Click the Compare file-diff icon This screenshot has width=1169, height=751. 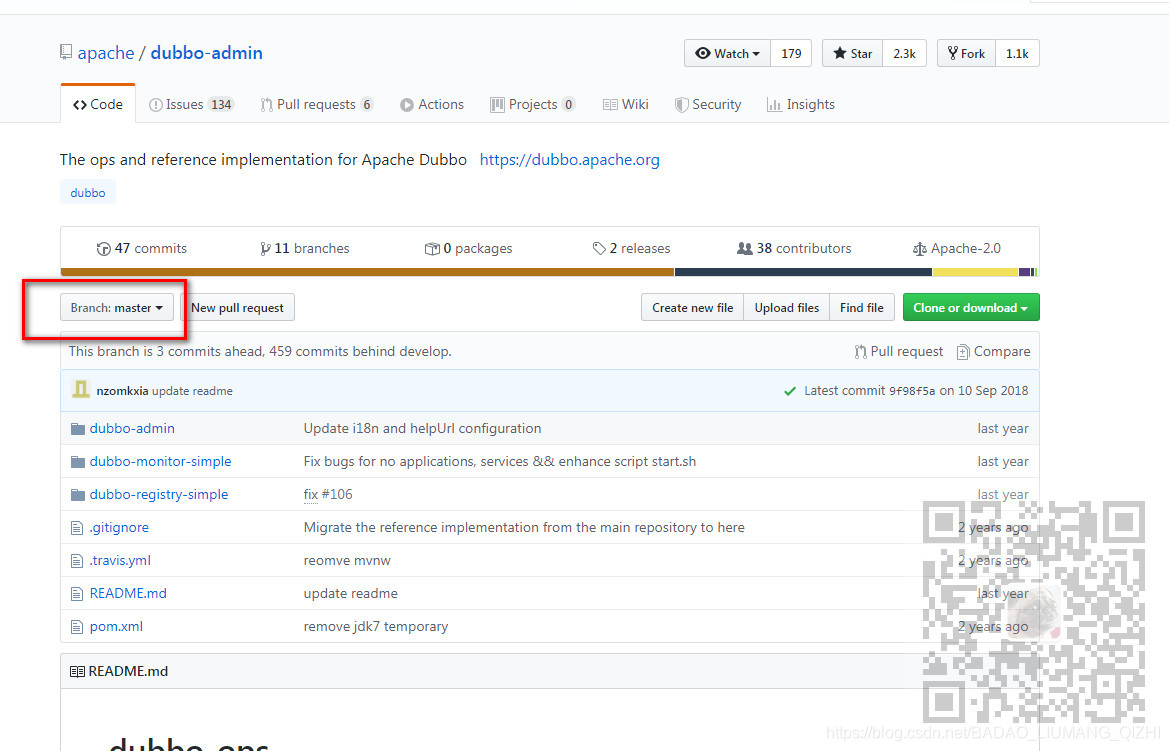(963, 352)
